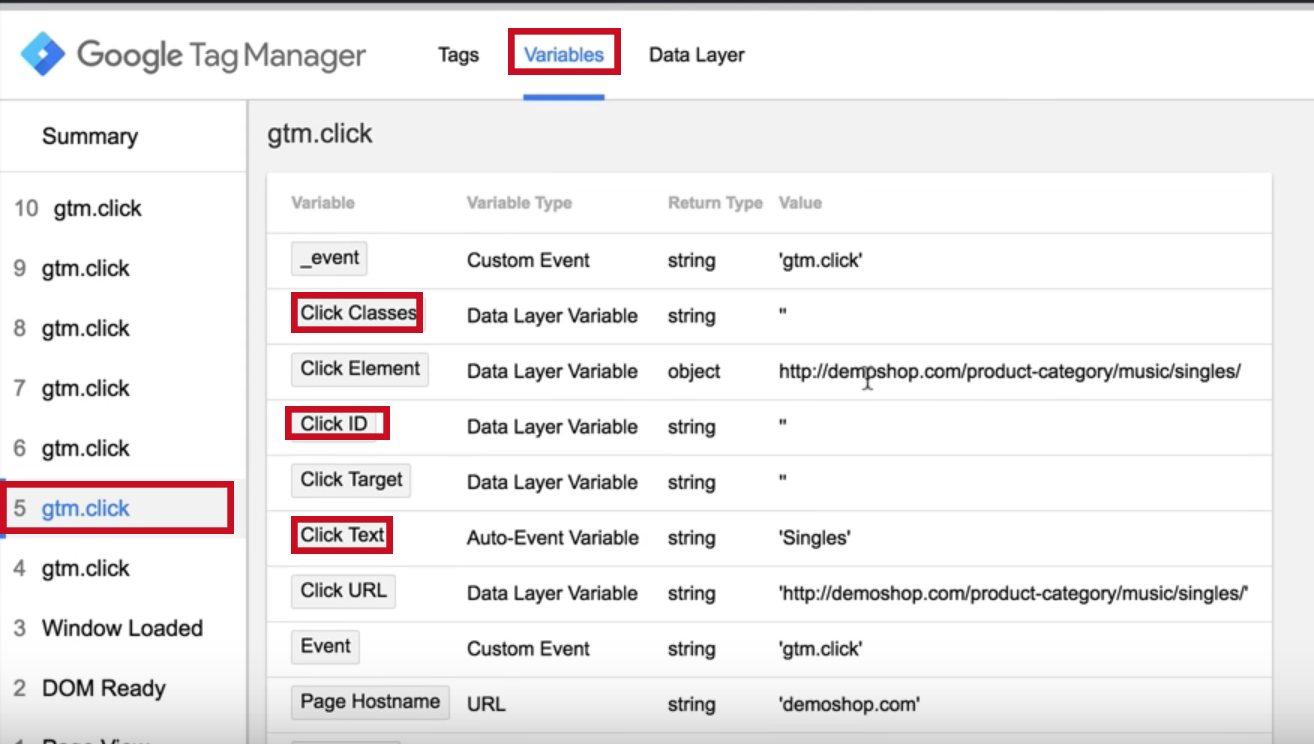This screenshot has width=1314, height=744.
Task: Click the Click Element URL value
Action: coord(1009,371)
